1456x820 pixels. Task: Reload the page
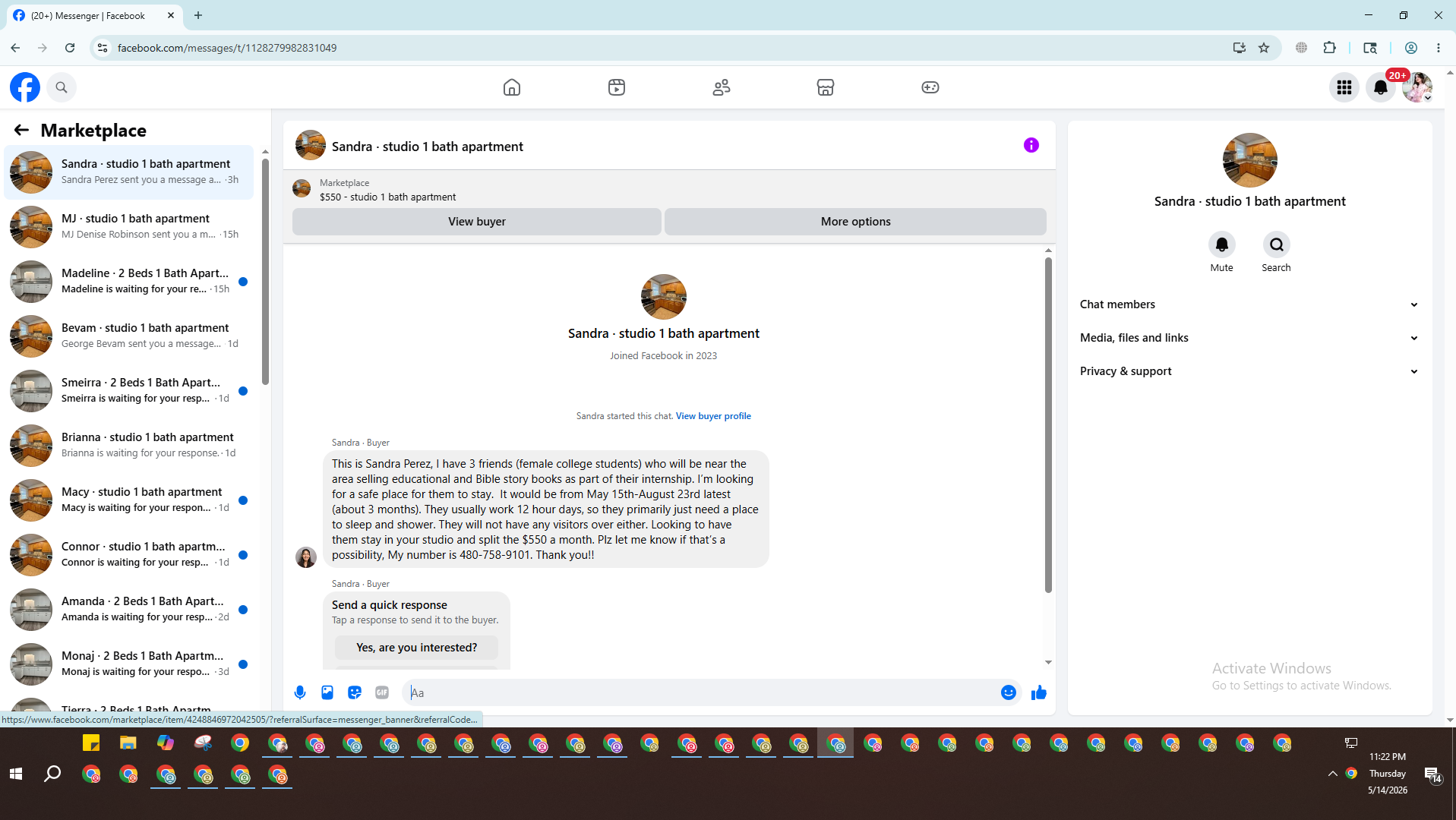[x=70, y=48]
